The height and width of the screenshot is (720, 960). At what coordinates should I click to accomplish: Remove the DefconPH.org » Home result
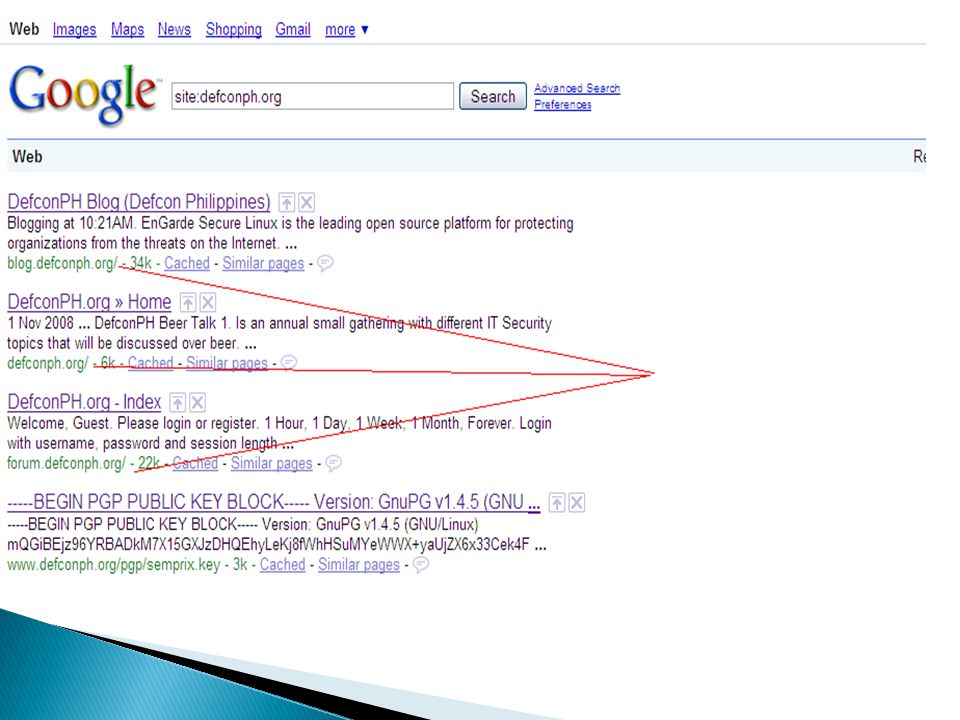click(208, 302)
